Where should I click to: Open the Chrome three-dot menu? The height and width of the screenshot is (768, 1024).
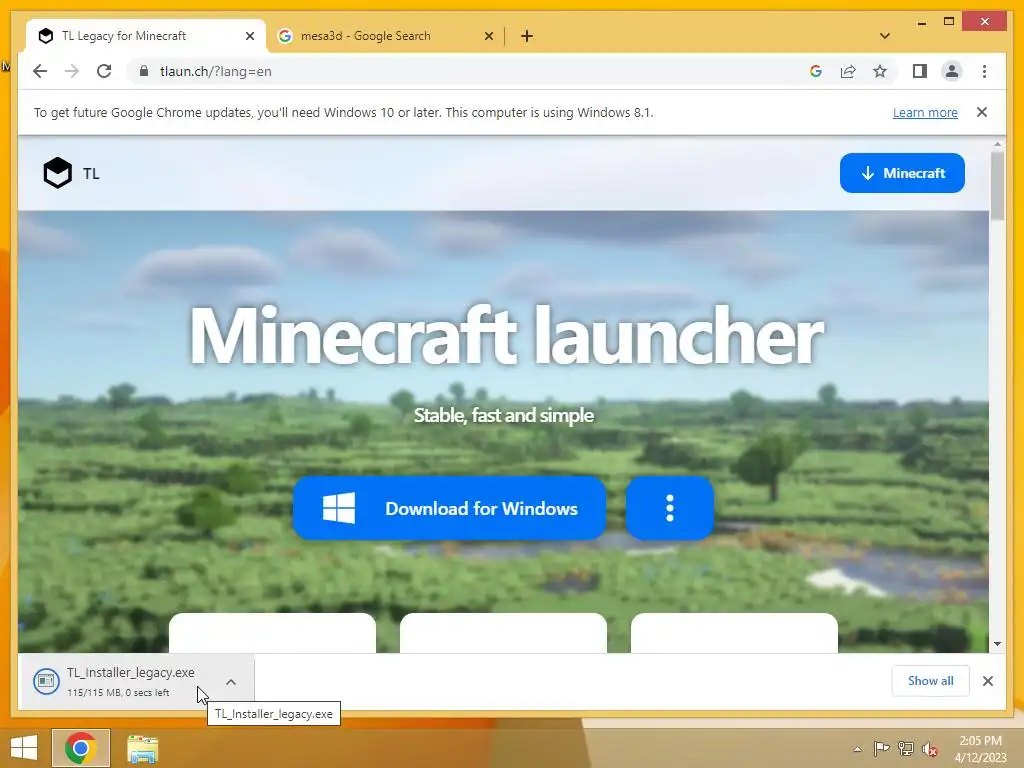click(x=984, y=71)
